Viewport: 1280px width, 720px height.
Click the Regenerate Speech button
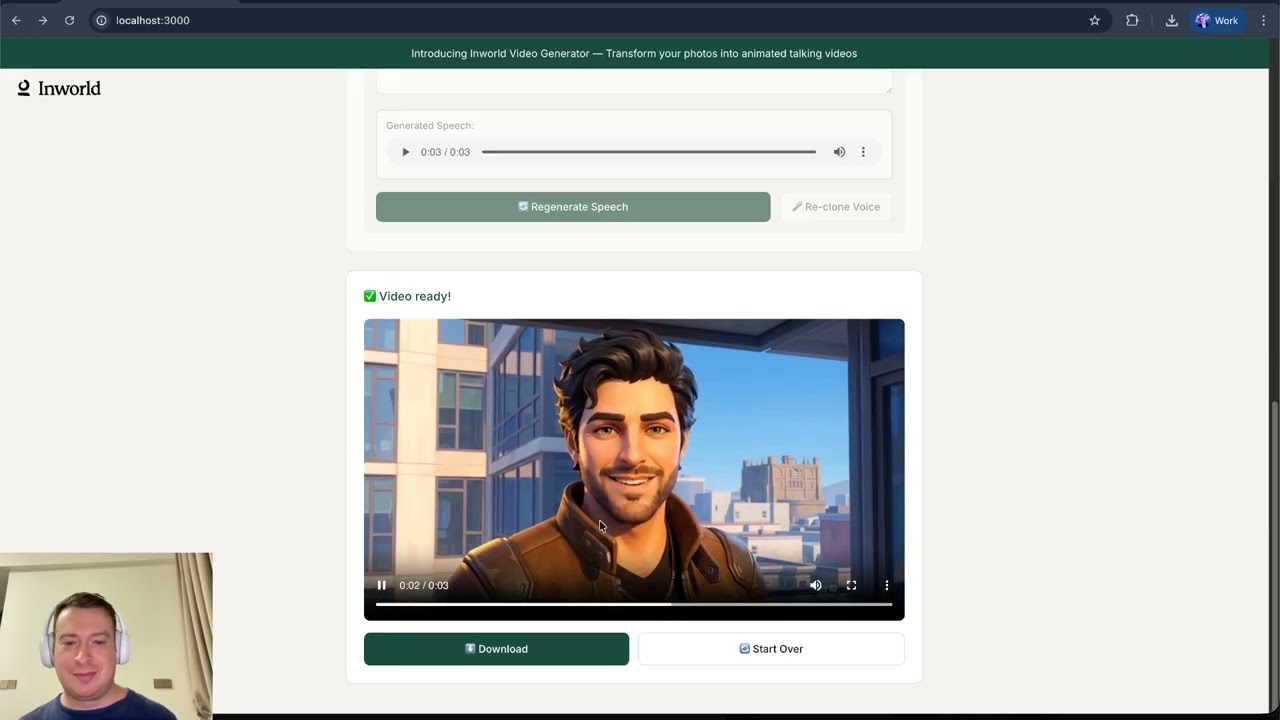click(x=573, y=207)
